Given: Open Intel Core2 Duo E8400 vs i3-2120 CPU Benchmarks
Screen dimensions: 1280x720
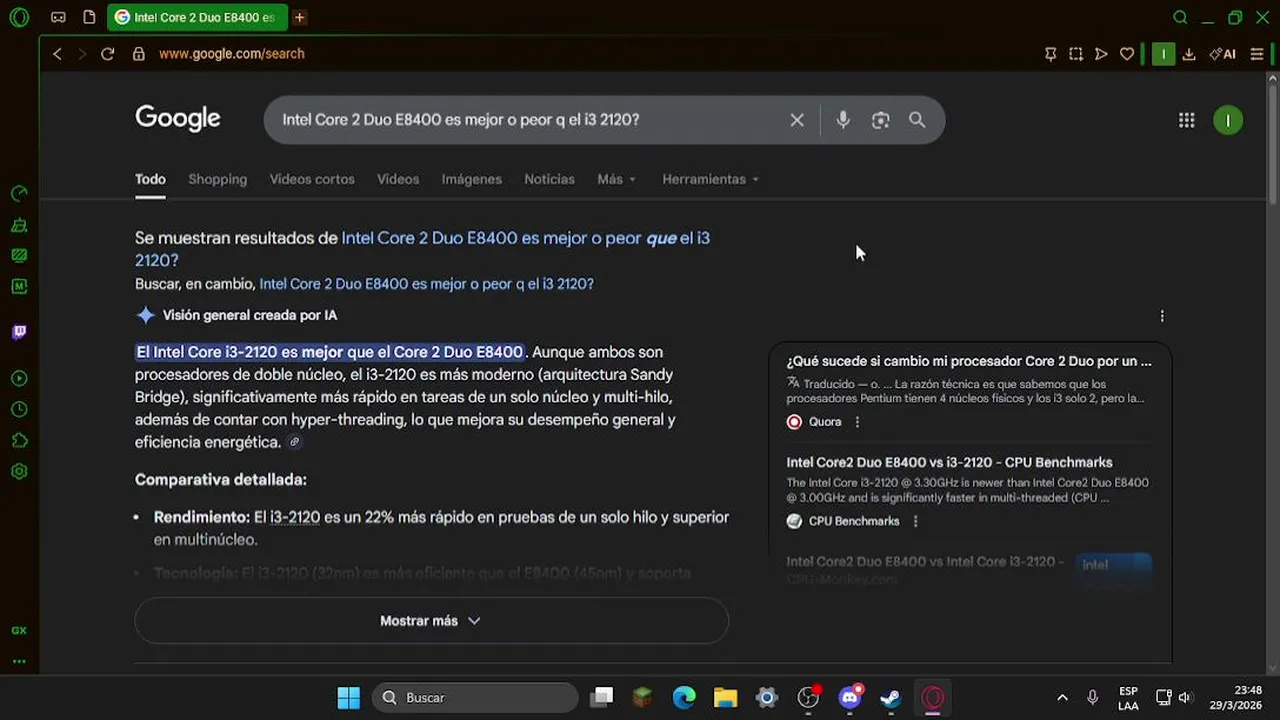Looking at the screenshot, I should click(x=949, y=463).
